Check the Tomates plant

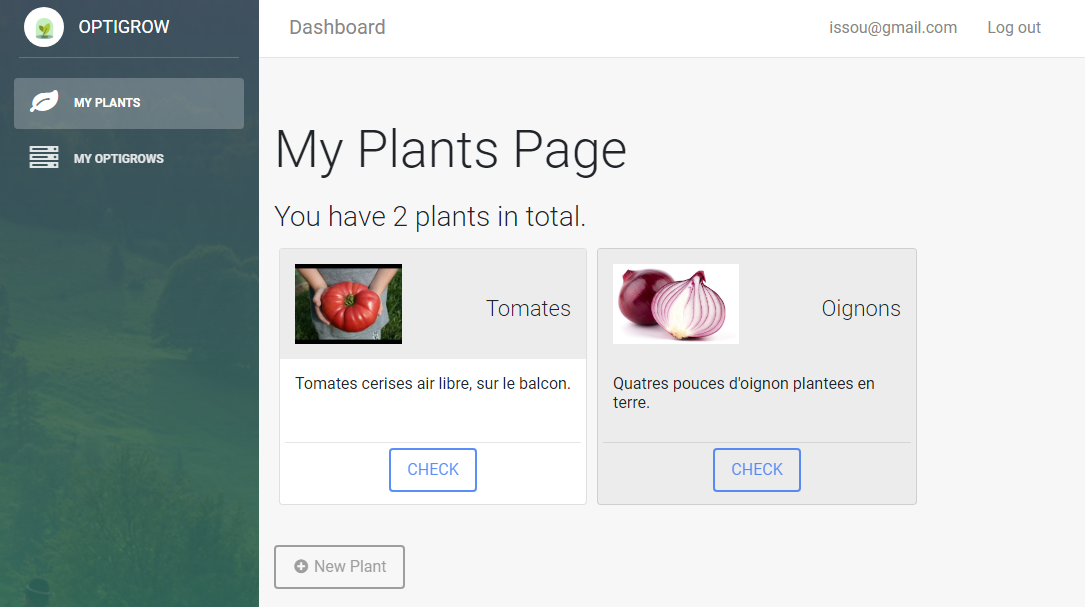pyautogui.click(x=432, y=469)
